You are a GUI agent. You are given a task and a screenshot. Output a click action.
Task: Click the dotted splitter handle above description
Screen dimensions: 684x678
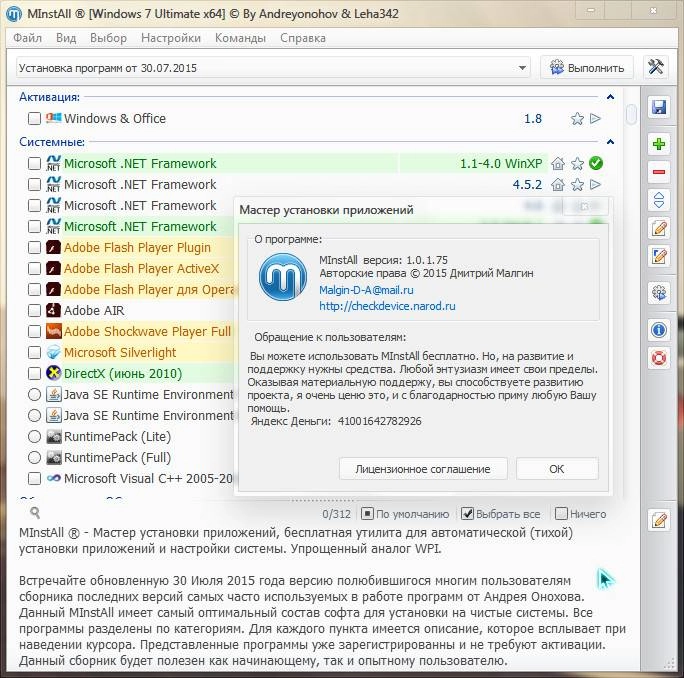[323, 500]
